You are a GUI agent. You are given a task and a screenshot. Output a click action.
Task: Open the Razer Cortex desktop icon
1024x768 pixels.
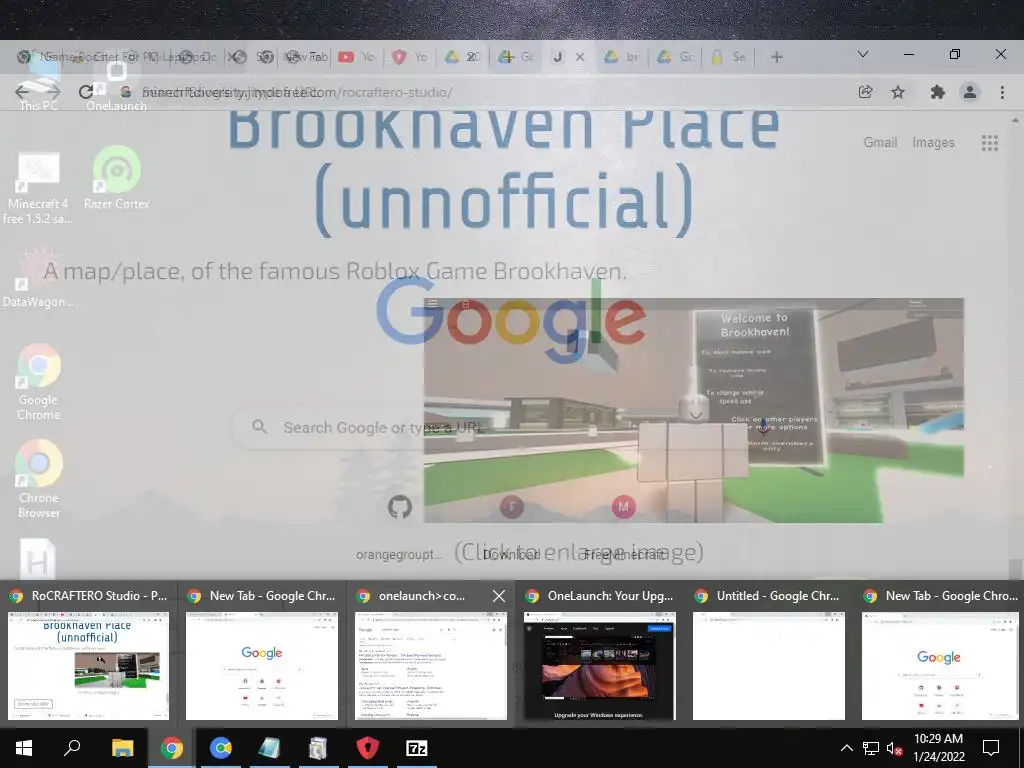coord(116,178)
